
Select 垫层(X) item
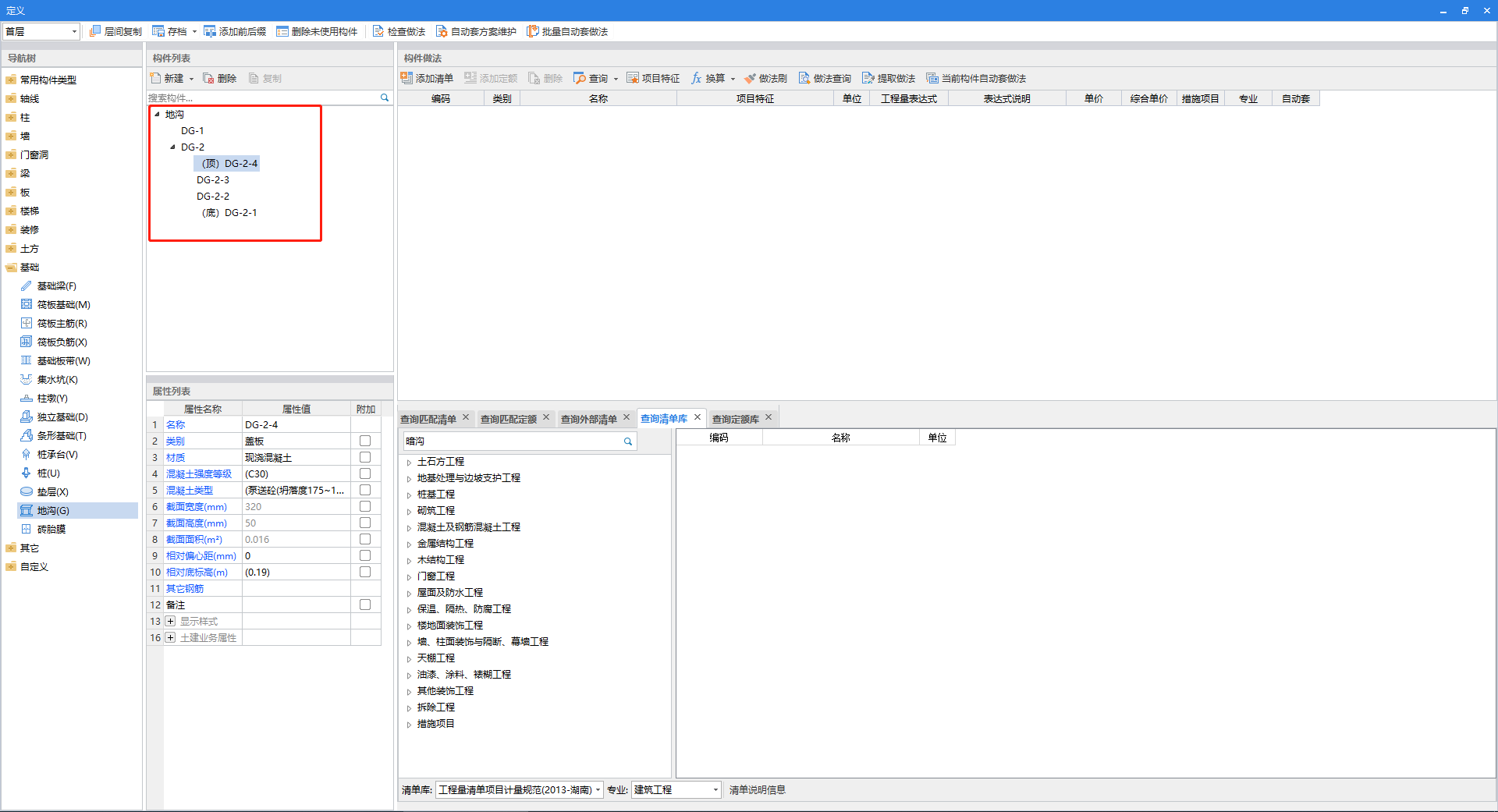[x=52, y=492]
